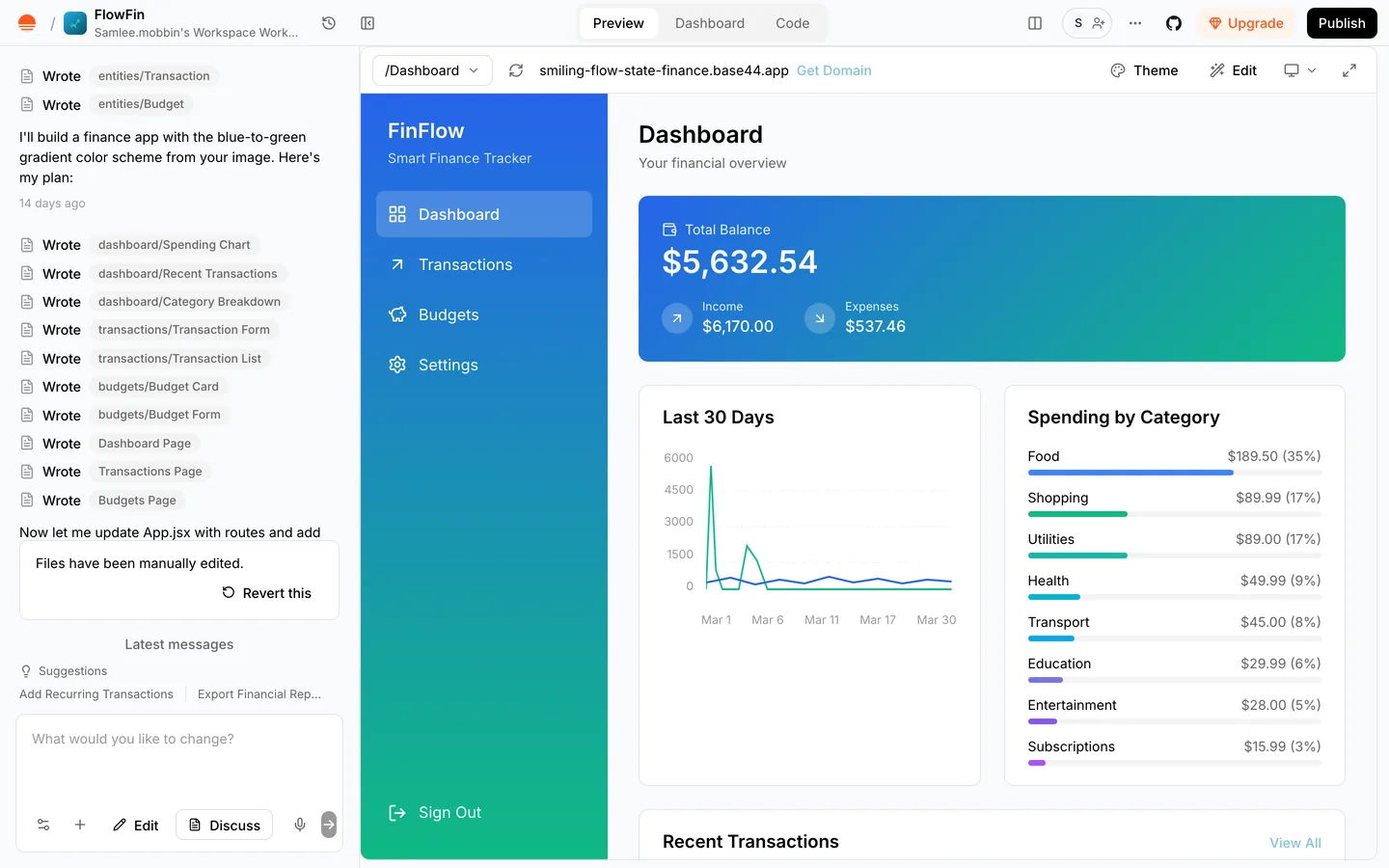The image size is (1389, 868).
Task: Open the GitHub integration icon
Action: [x=1174, y=23]
